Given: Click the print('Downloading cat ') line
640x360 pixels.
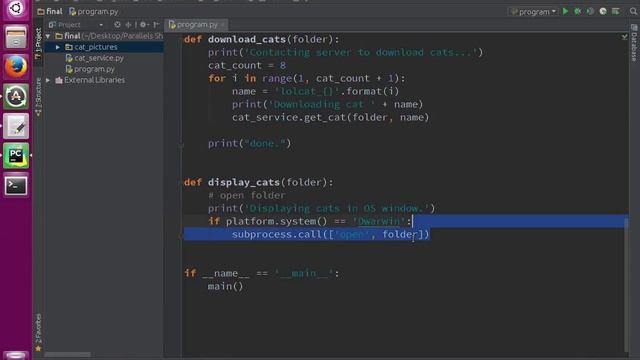Looking at the screenshot, I should 327,104.
